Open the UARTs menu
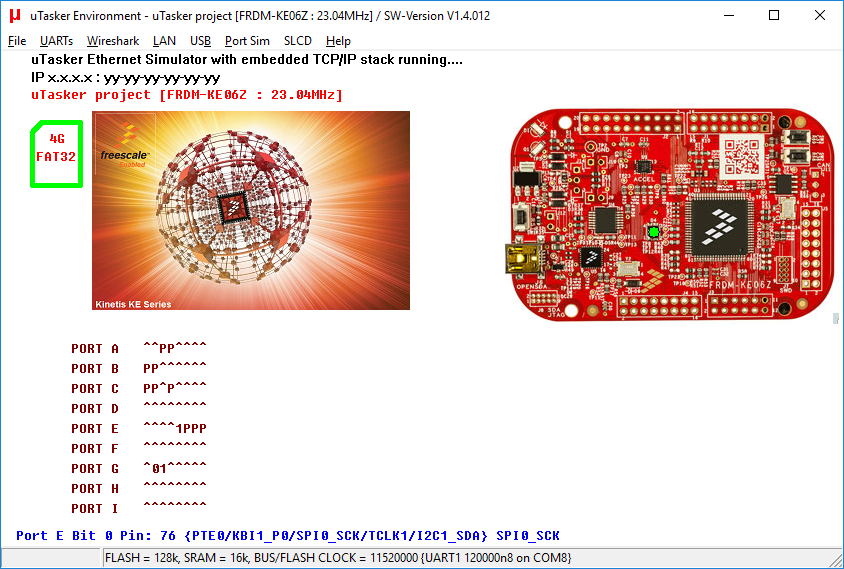844x569 pixels. (x=56, y=41)
